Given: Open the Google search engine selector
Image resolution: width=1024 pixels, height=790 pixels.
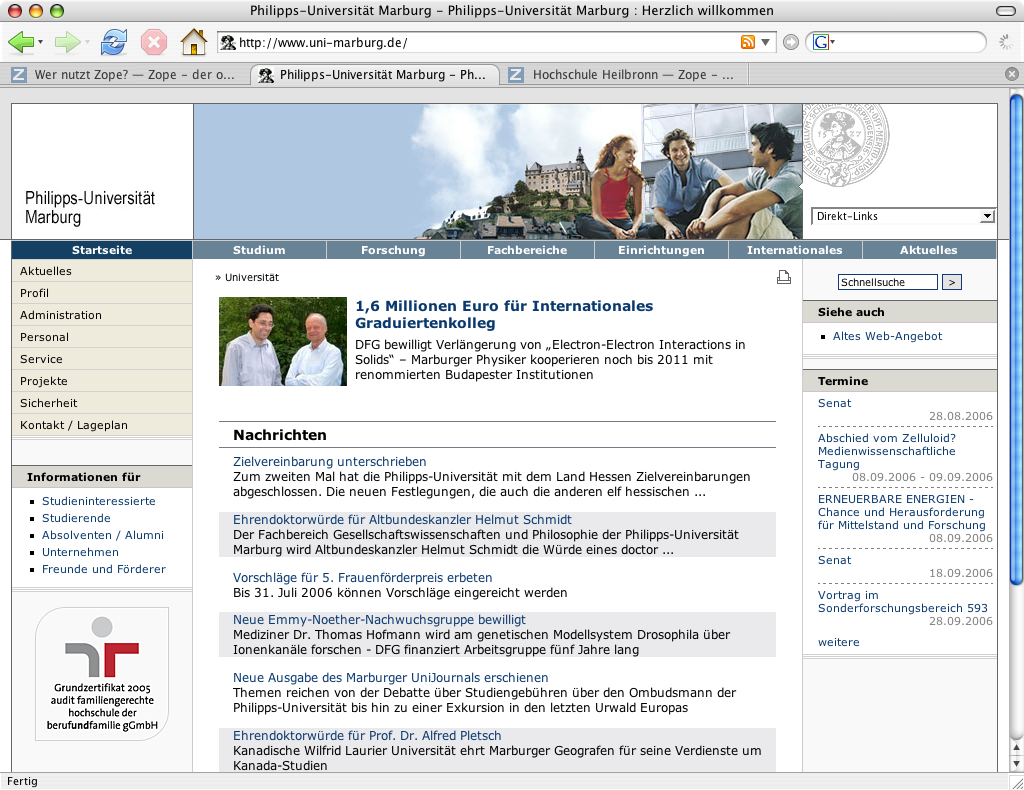Looking at the screenshot, I should point(824,42).
